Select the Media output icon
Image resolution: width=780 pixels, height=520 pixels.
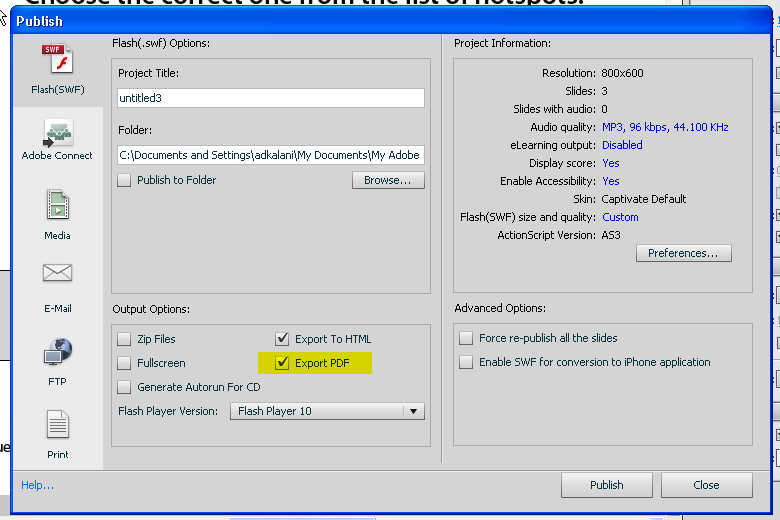click(58, 205)
